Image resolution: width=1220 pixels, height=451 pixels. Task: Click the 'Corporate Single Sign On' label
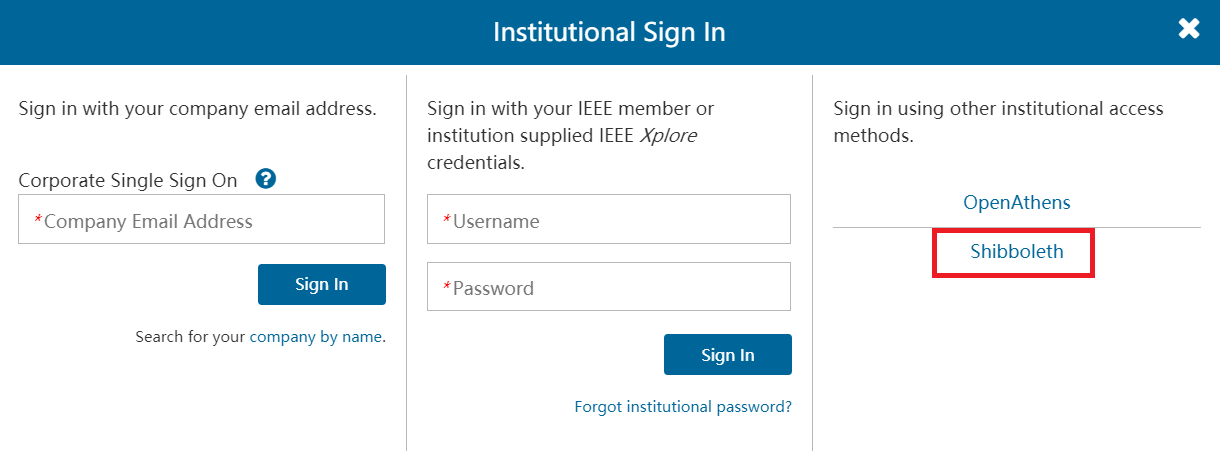tap(128, 180)
